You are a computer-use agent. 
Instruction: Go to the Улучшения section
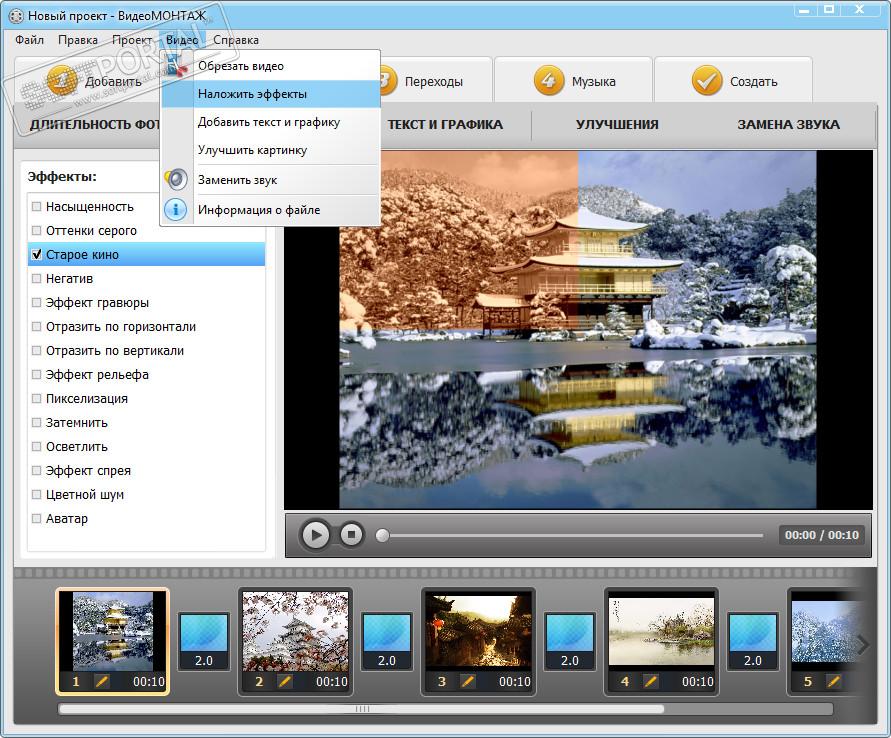(x=617, y=125)
